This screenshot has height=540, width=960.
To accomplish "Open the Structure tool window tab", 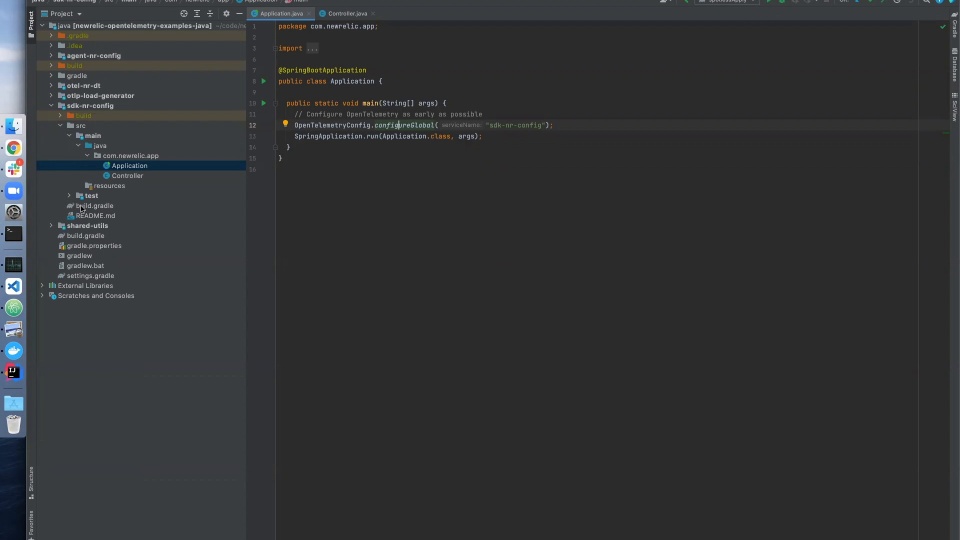I will coord(31,482).
